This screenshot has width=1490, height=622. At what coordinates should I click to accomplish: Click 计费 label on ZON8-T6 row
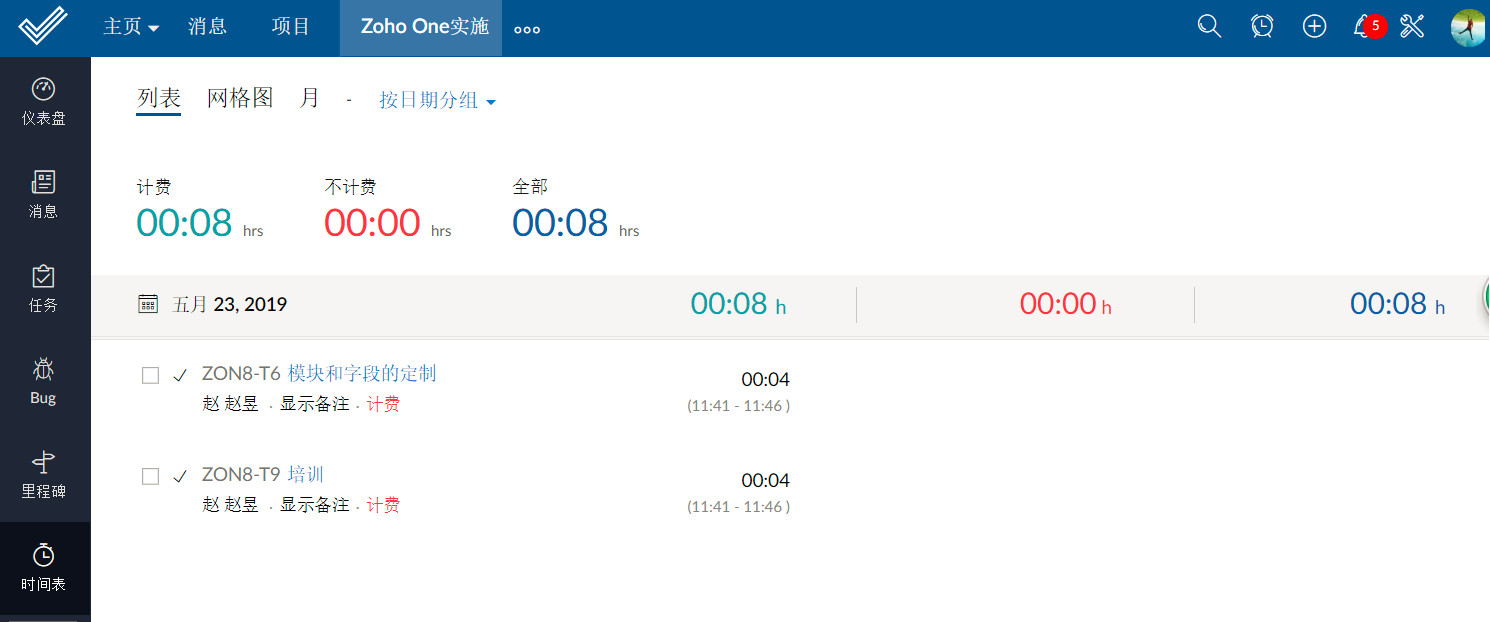(383, 404)
